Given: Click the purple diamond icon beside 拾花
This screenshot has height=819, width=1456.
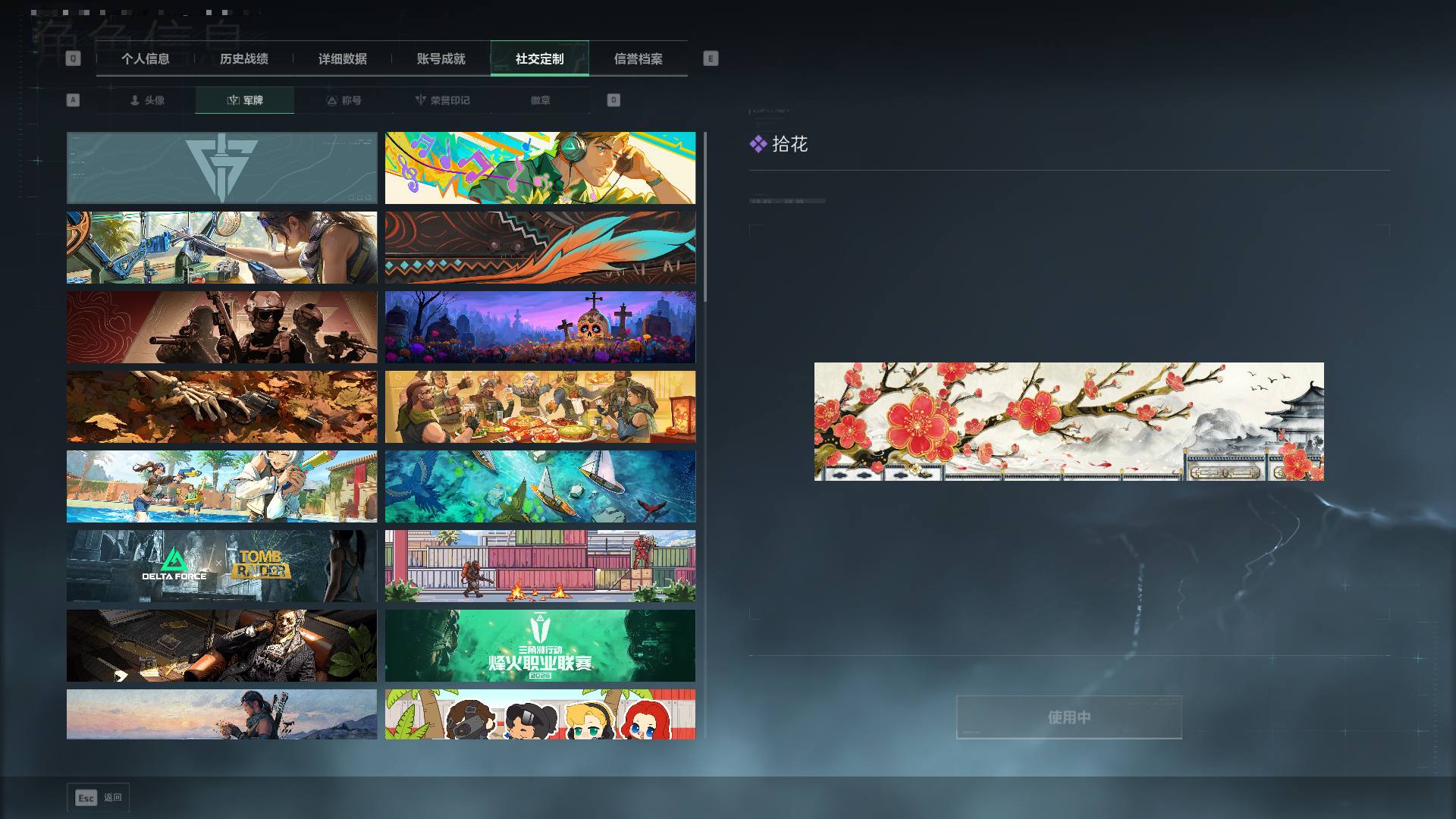Looking at the screenshot, I should pyautogui.click(x=758, y=144).
